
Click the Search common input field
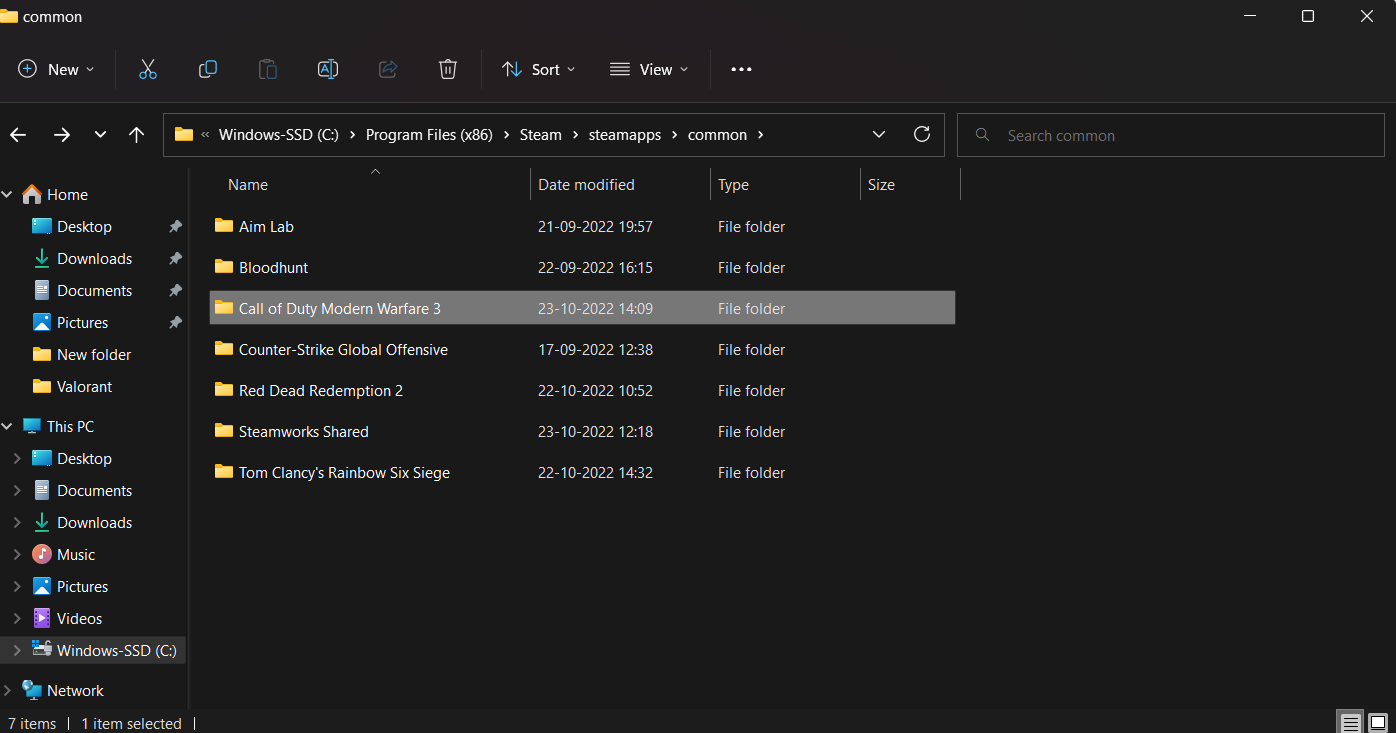[1171, 135]
